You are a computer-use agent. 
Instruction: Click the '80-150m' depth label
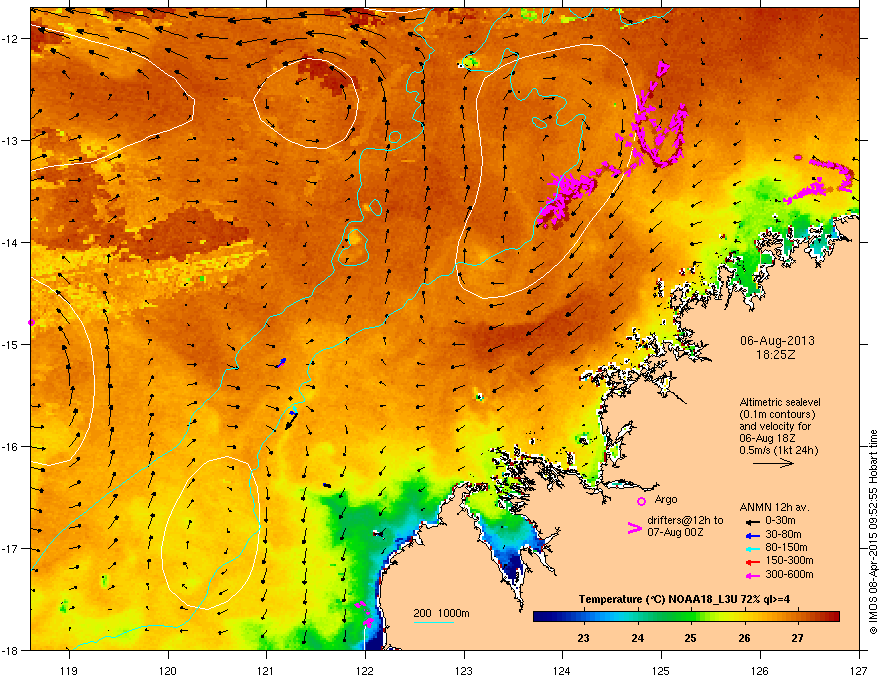click(x=786, y=548)
